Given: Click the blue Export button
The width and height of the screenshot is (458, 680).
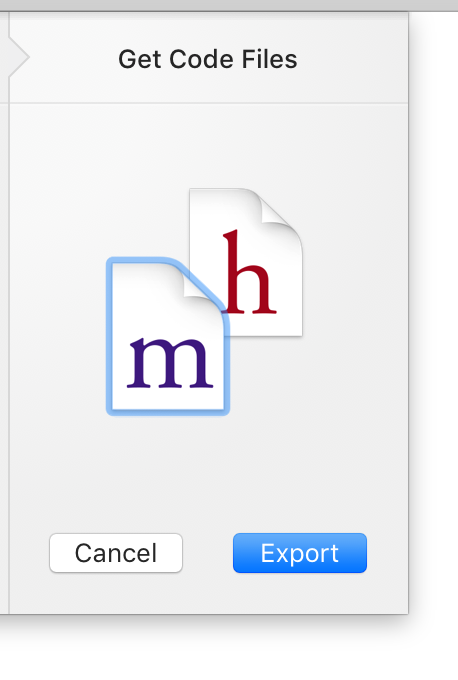Looking at the screenshot, I should point(300,553).
